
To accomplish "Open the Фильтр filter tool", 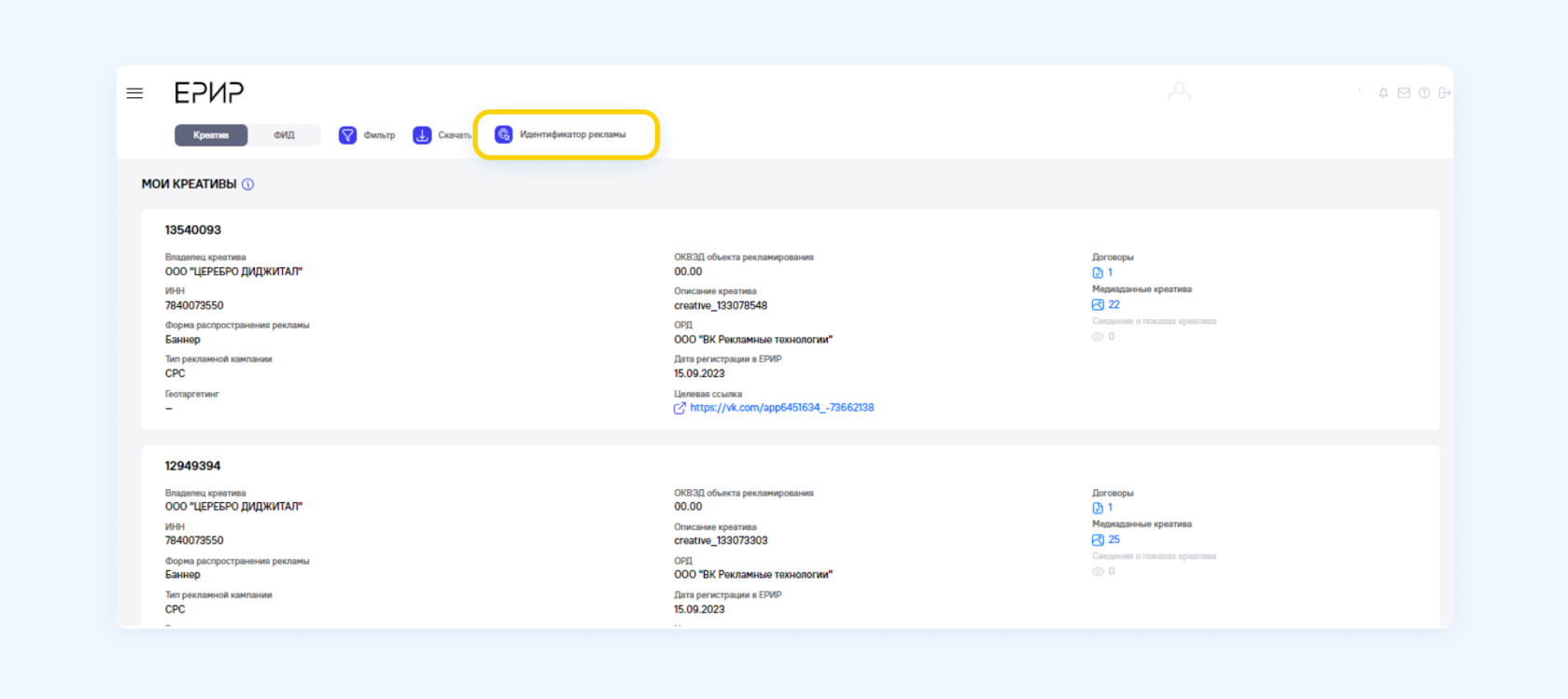I will (367, 135).
